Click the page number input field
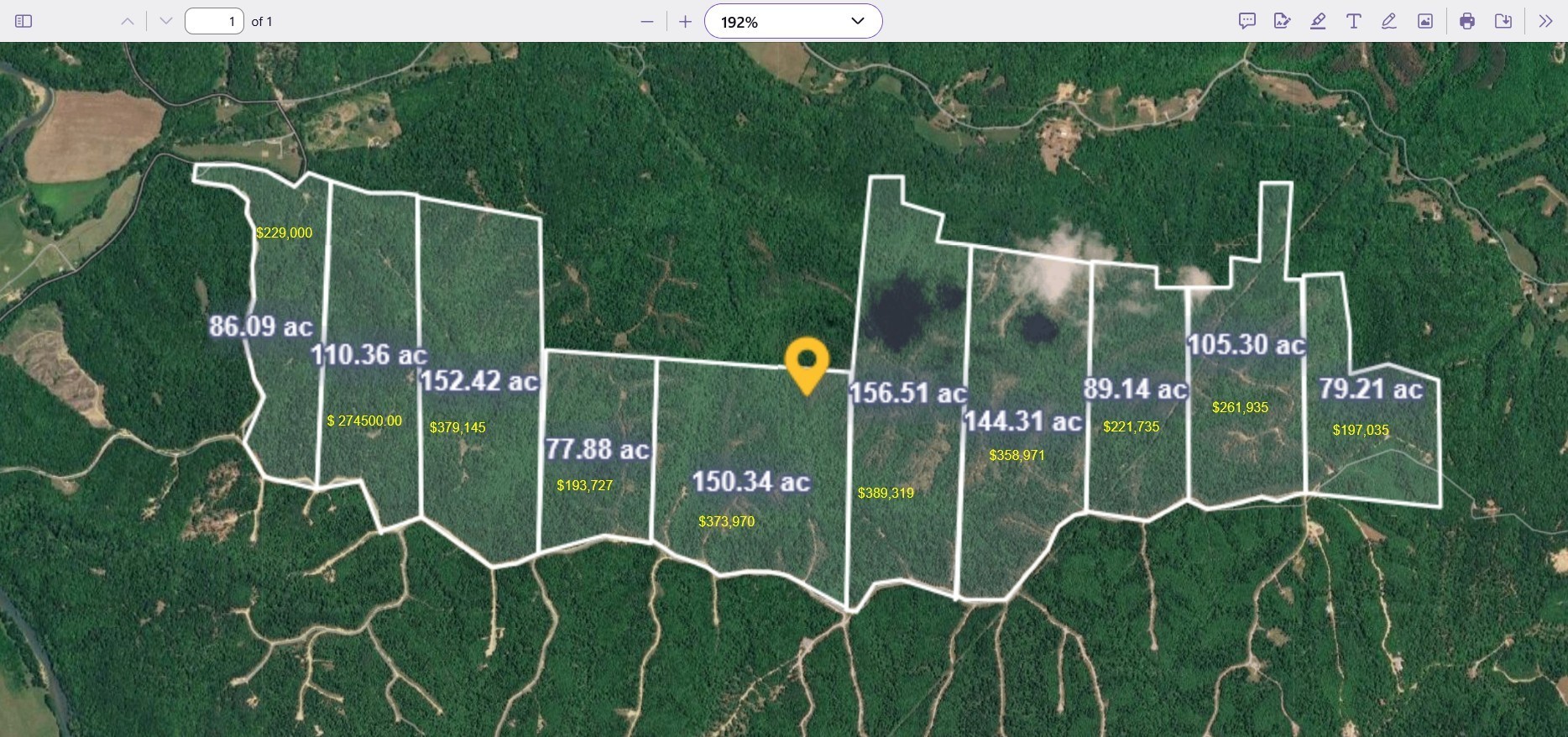The width and height of the screenshot is (1568, 737). [214, 21]
